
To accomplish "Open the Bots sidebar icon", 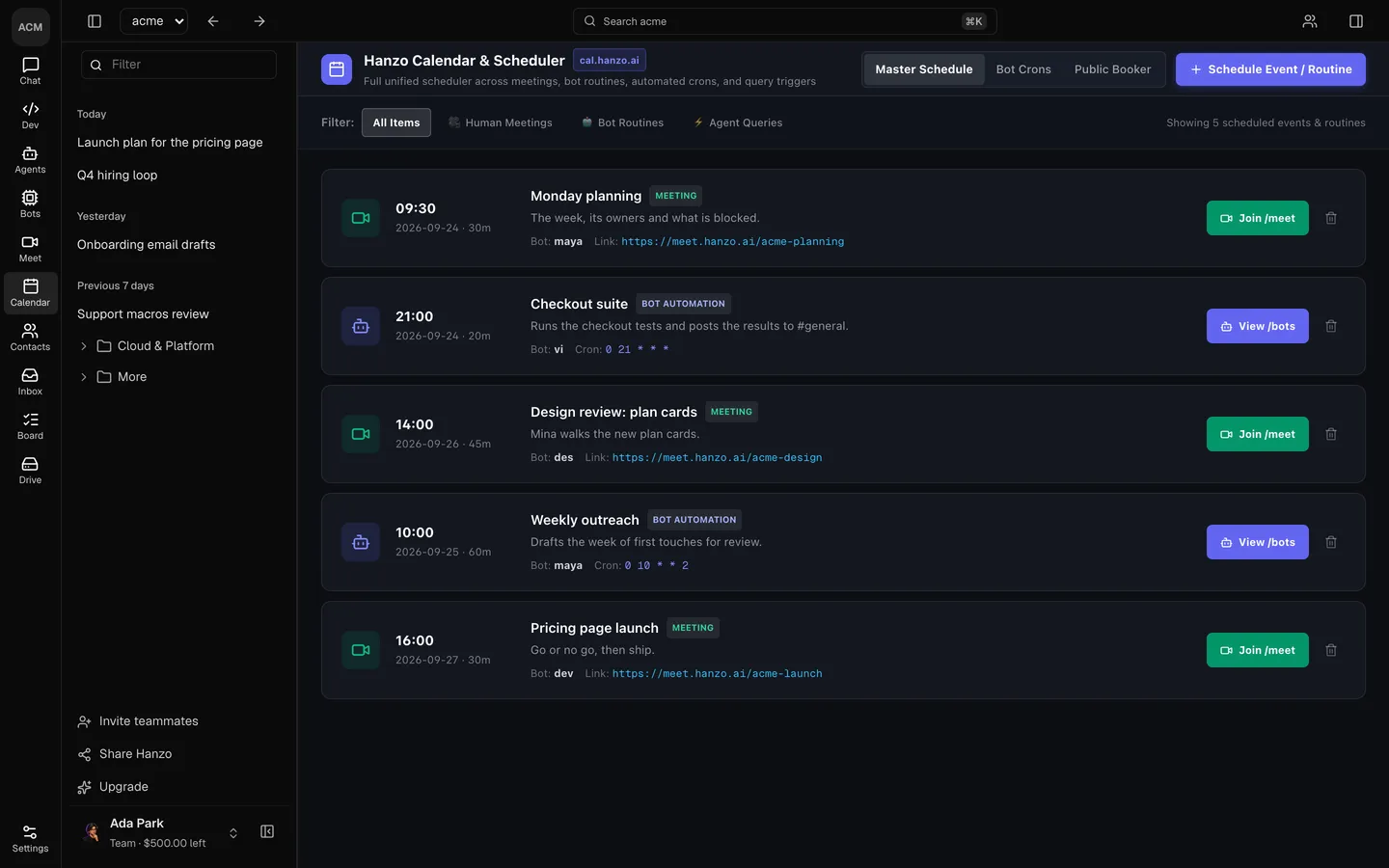I will (x=30, y=204).
